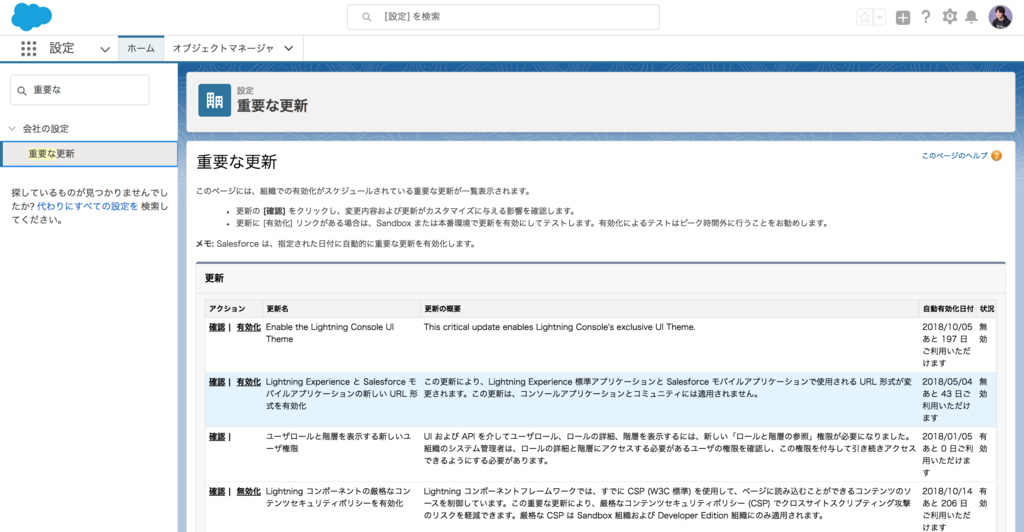This screenshot has width=1024, height=532.
Task: Click the user profile avatar
Action: (x=1000, y=17)
